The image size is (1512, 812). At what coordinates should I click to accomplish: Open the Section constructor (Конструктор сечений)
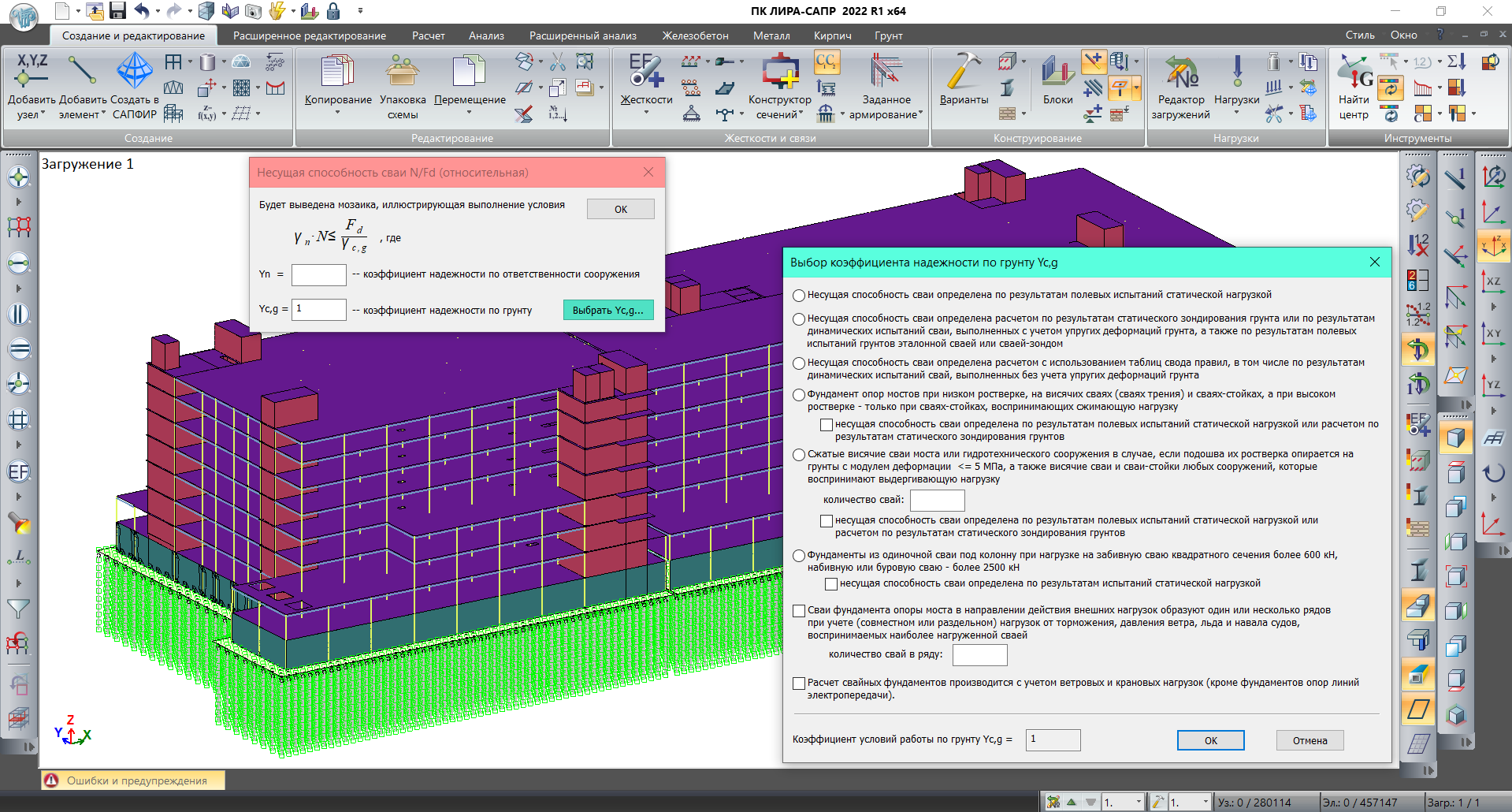779,71
